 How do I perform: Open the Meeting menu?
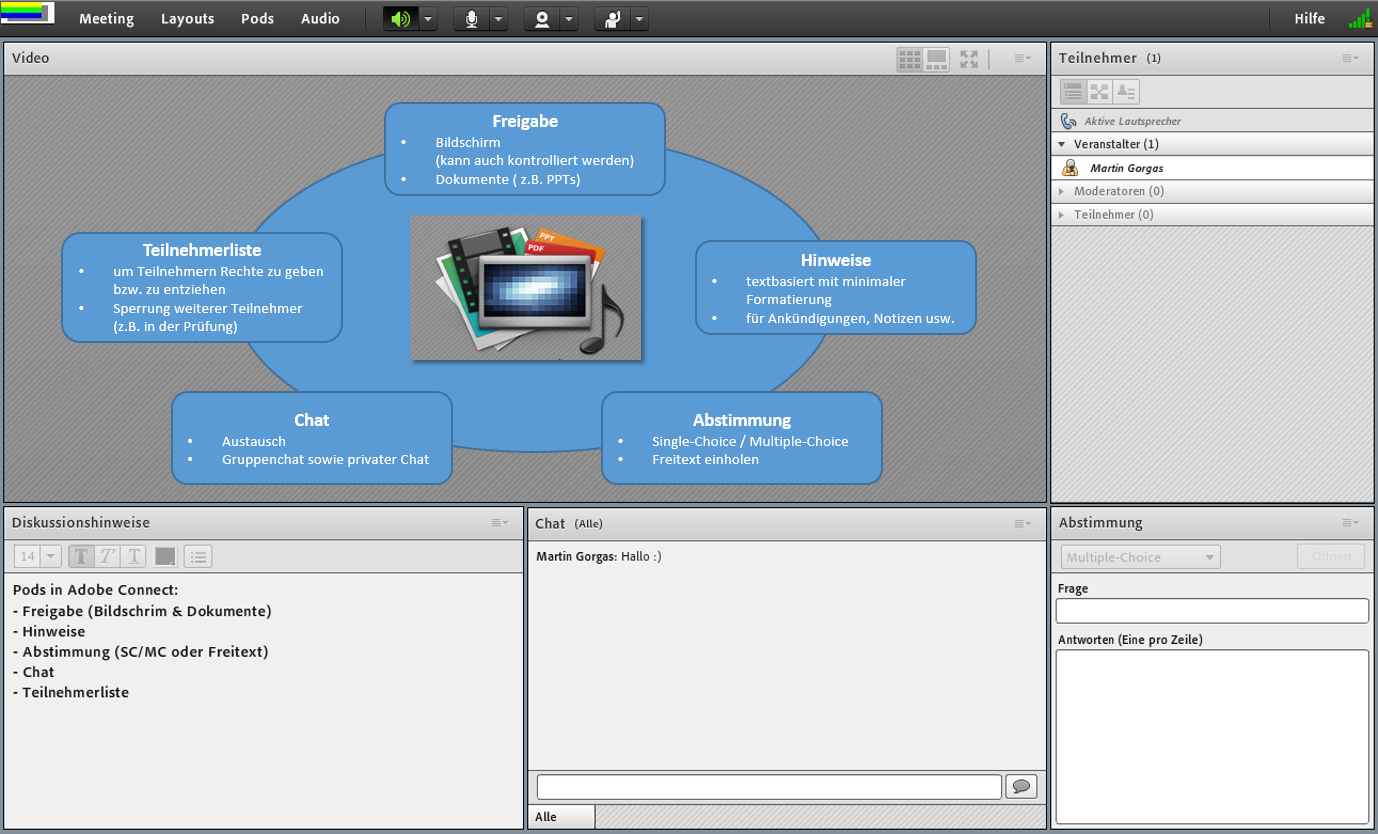106,19
